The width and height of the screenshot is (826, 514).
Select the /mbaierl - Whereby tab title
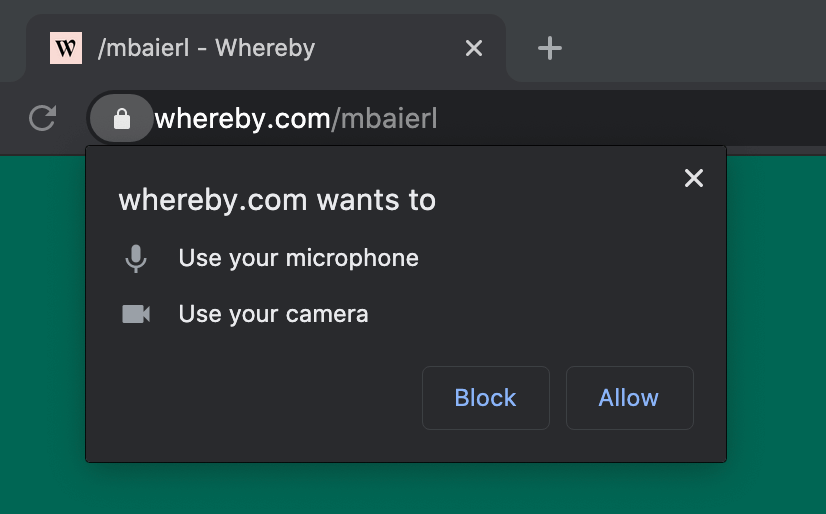tap(206, 48)
